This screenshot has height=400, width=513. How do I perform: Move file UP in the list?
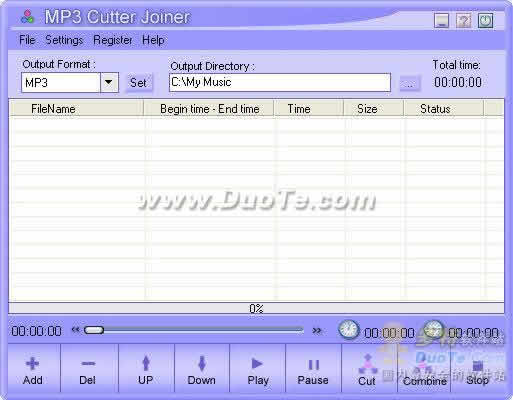[x=146, y=369]
